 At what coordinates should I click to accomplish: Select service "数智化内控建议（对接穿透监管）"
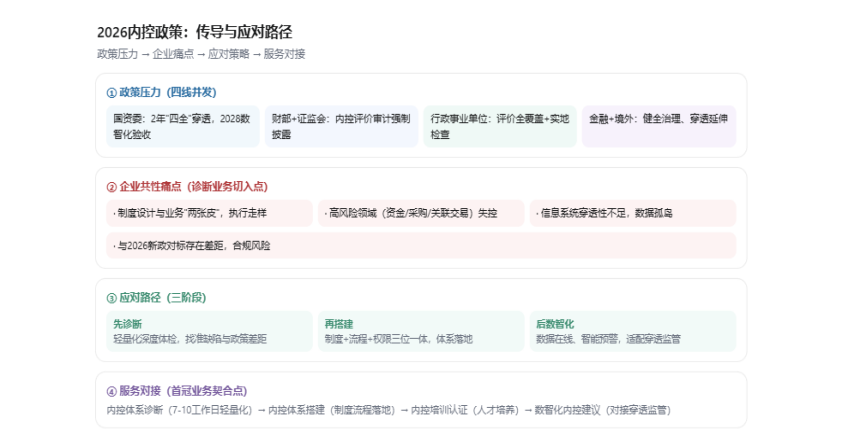tap(603, 410)
